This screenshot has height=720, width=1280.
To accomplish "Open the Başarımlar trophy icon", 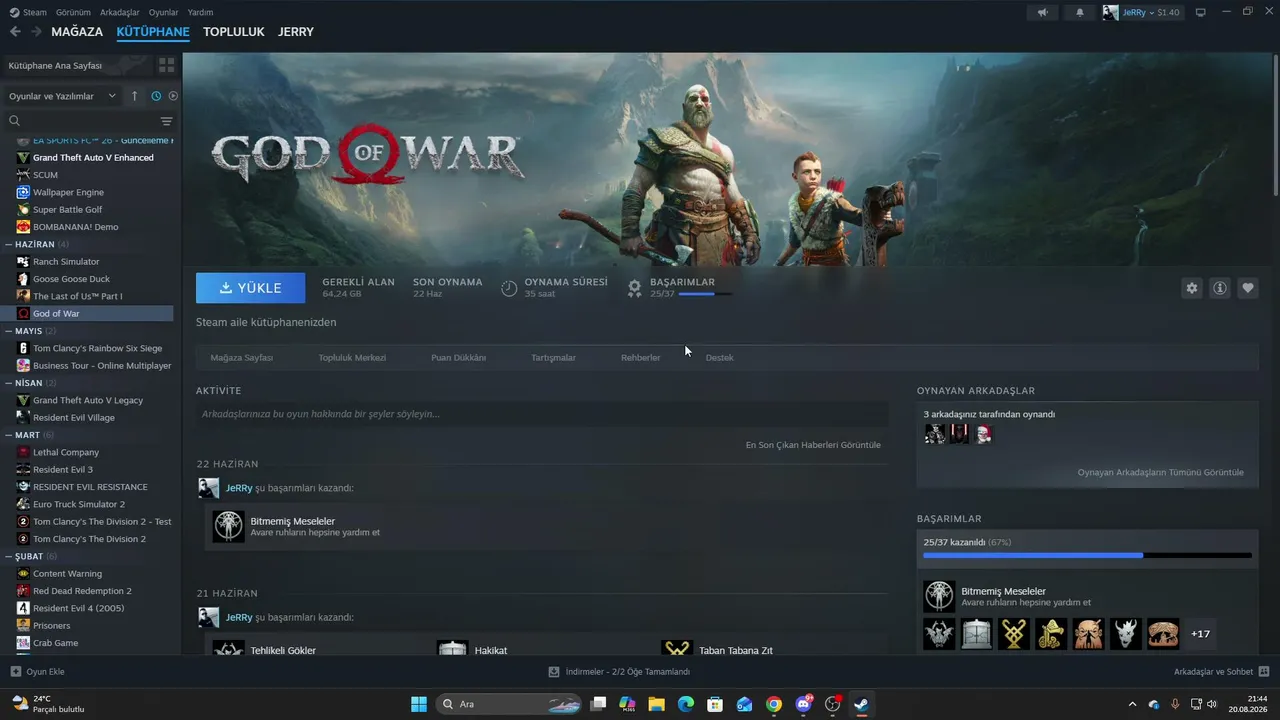I will tap(634, 288).
